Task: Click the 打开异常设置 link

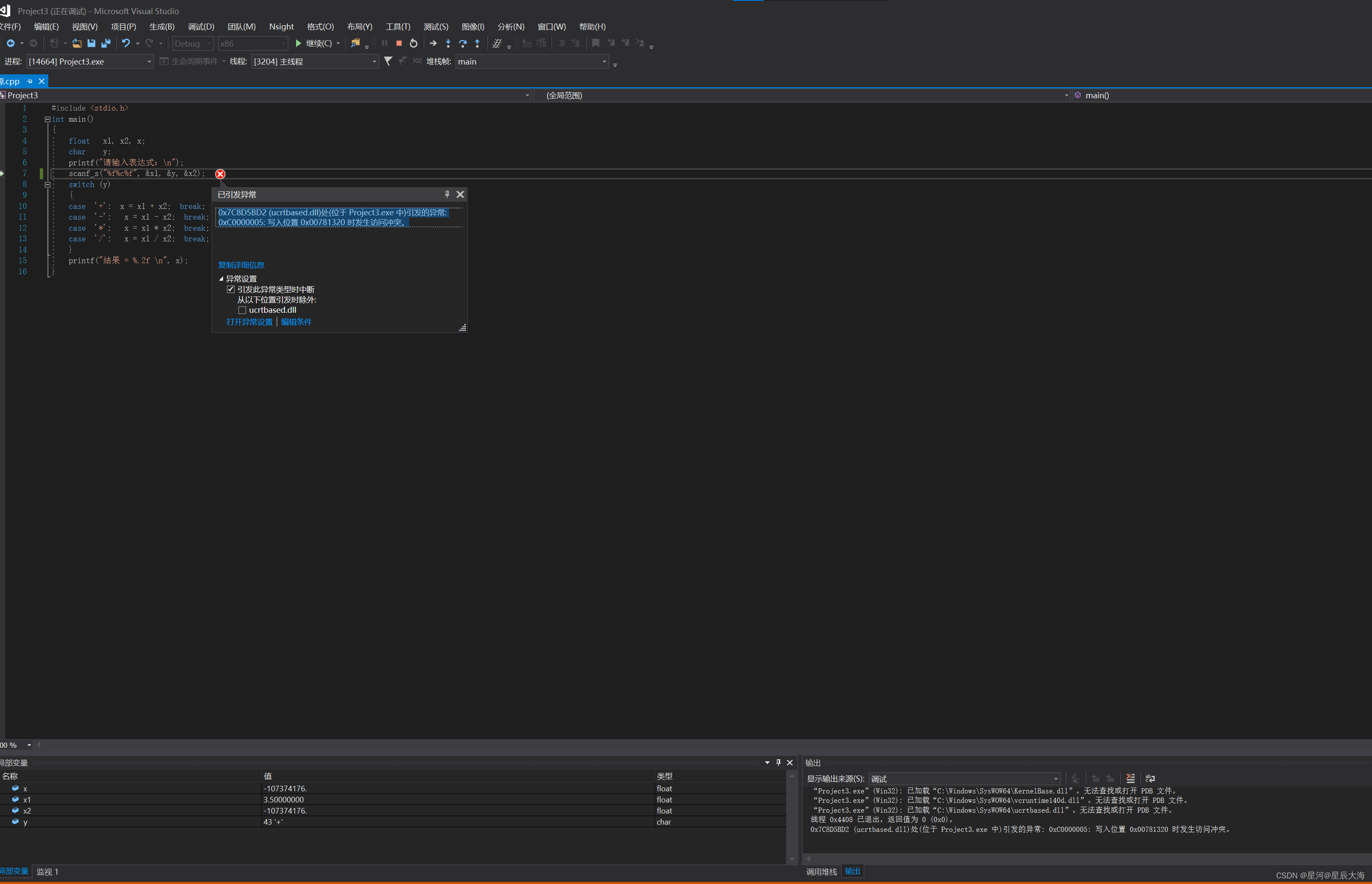Action: click(249, 322)
